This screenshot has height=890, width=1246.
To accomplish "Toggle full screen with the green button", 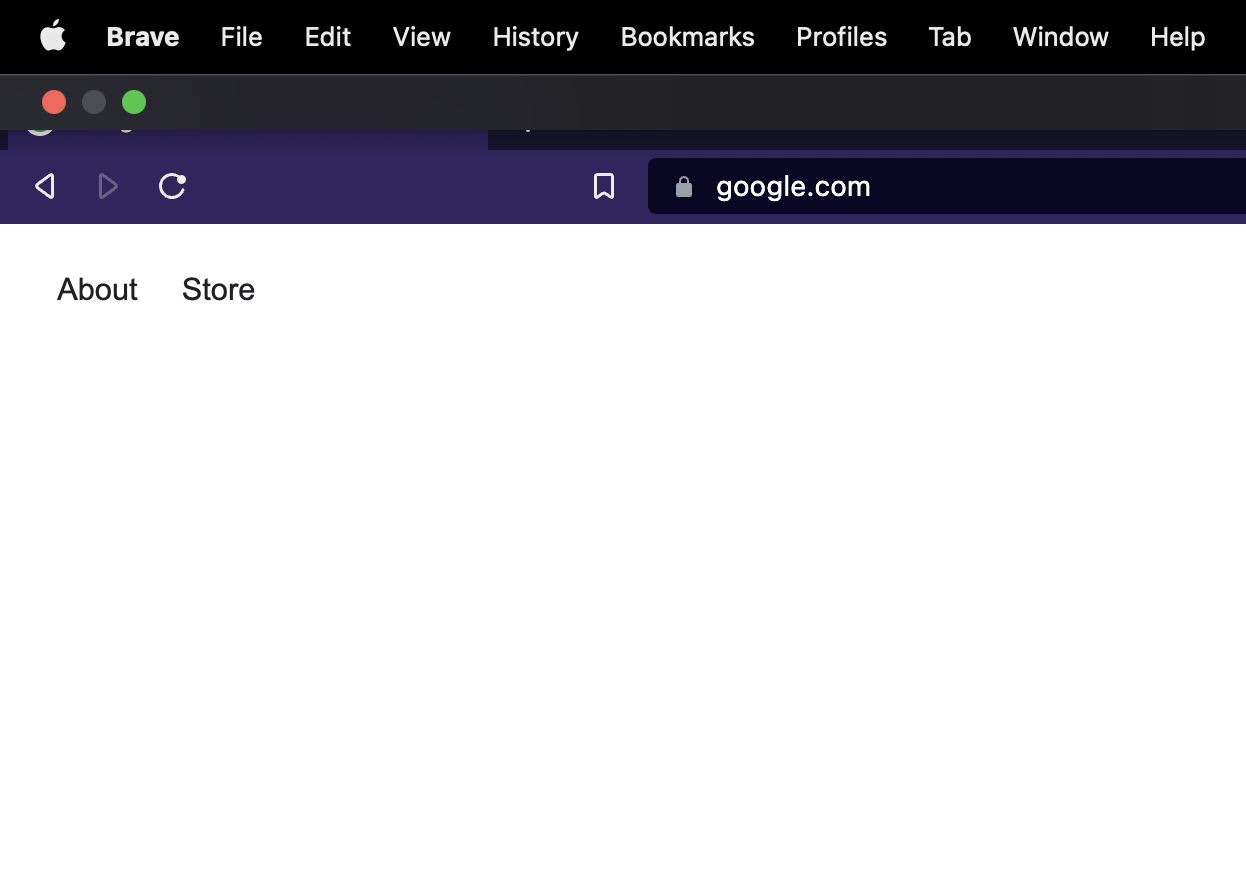I will click(x=134, y=102).
